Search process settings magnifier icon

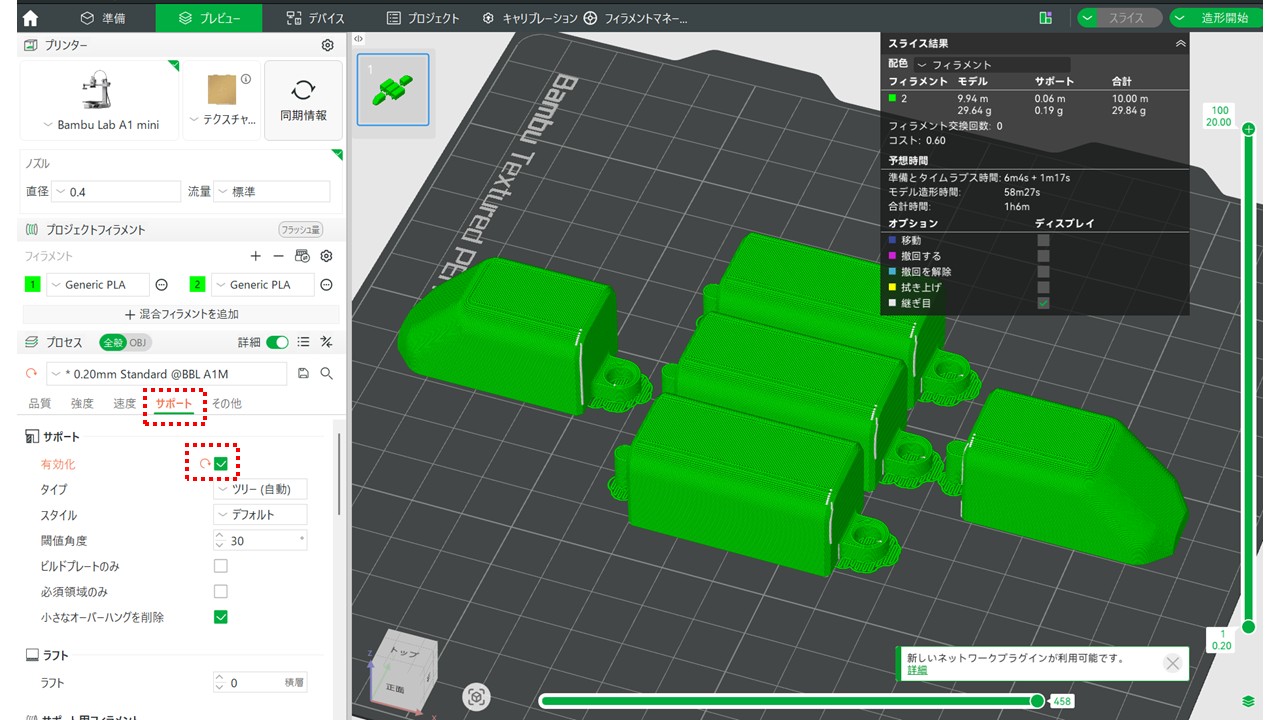click(x=327, y=373)
